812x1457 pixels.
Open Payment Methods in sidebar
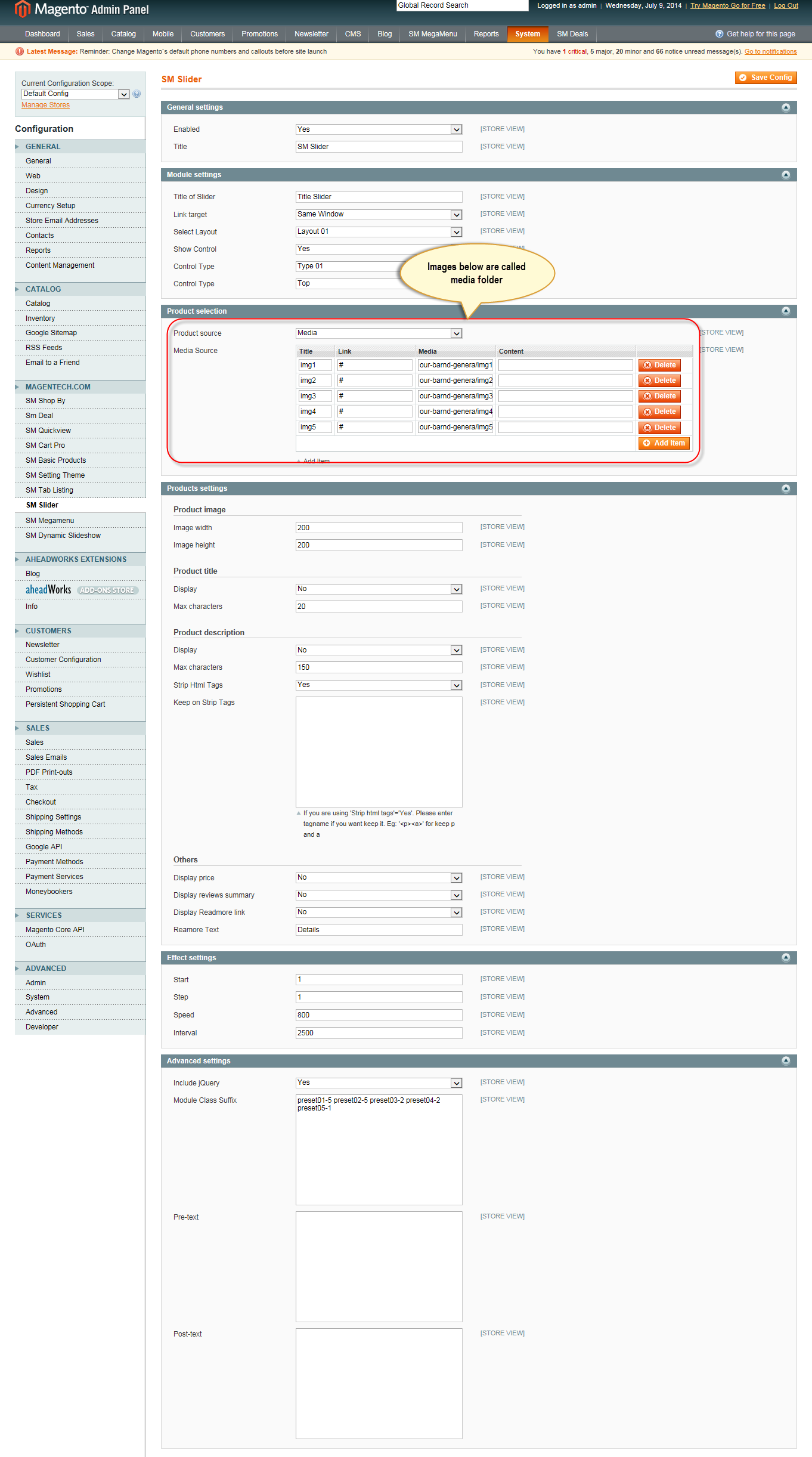click(x=54, y=862)
